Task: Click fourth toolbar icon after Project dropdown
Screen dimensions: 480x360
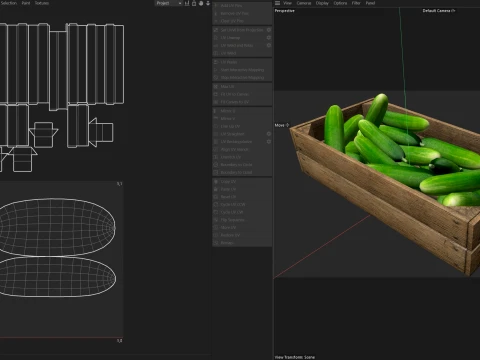Action: click(208, 3)
